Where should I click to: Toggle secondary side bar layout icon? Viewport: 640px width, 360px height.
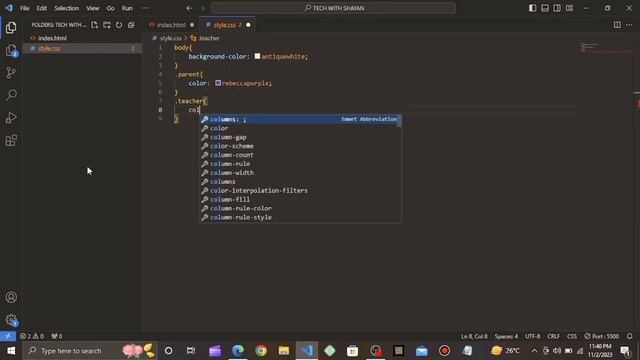[557, 8]
